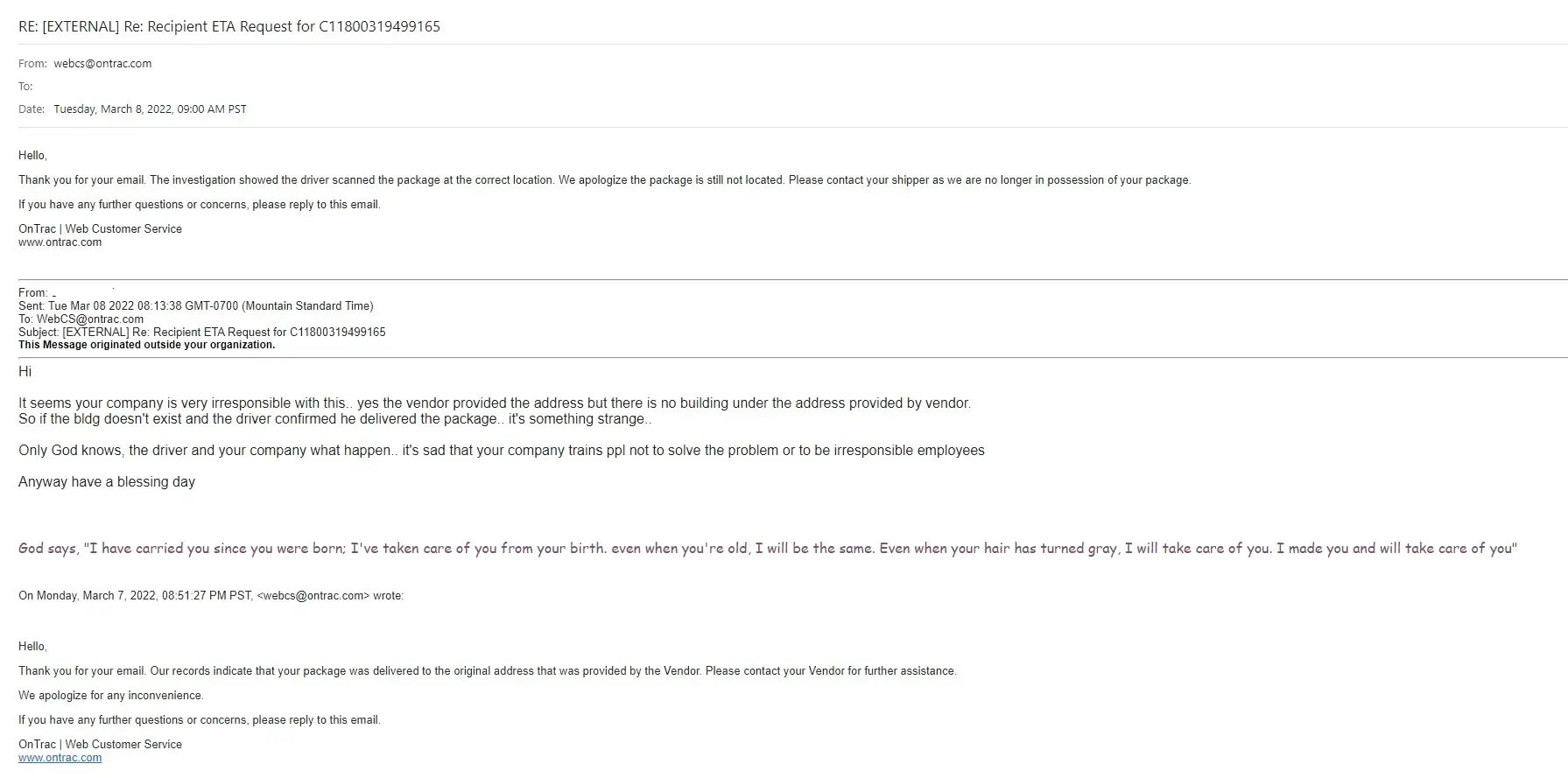Click the paragraph starting "Only God knows"
This screenshot has height=778, width=1568.
click(x=501, y=451)
